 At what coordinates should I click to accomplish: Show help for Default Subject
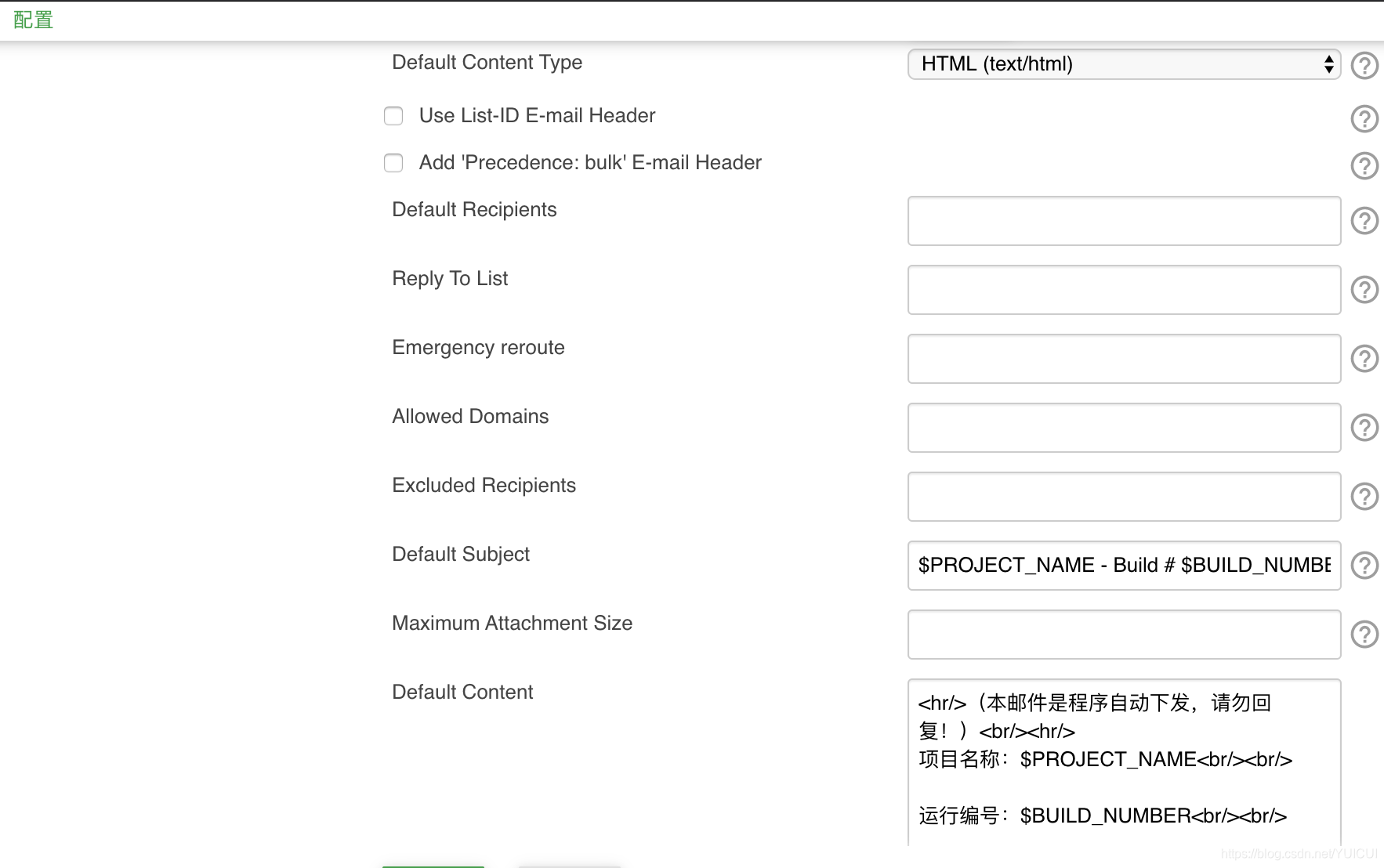coord(1364,566)
